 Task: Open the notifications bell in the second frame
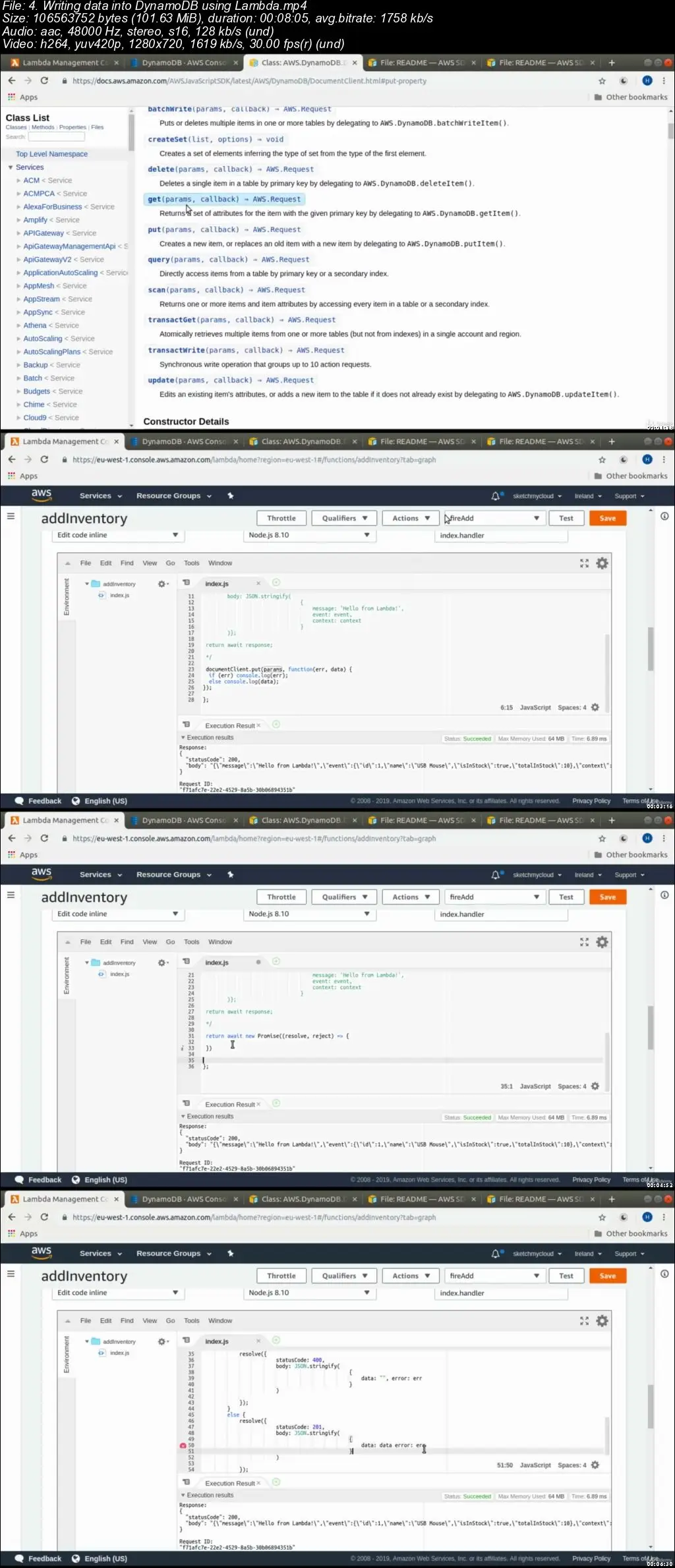point(495,496)
